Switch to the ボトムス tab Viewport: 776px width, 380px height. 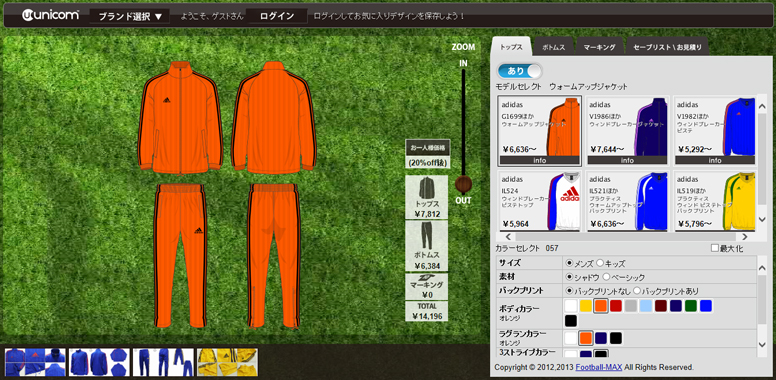[x=553, y=47]
